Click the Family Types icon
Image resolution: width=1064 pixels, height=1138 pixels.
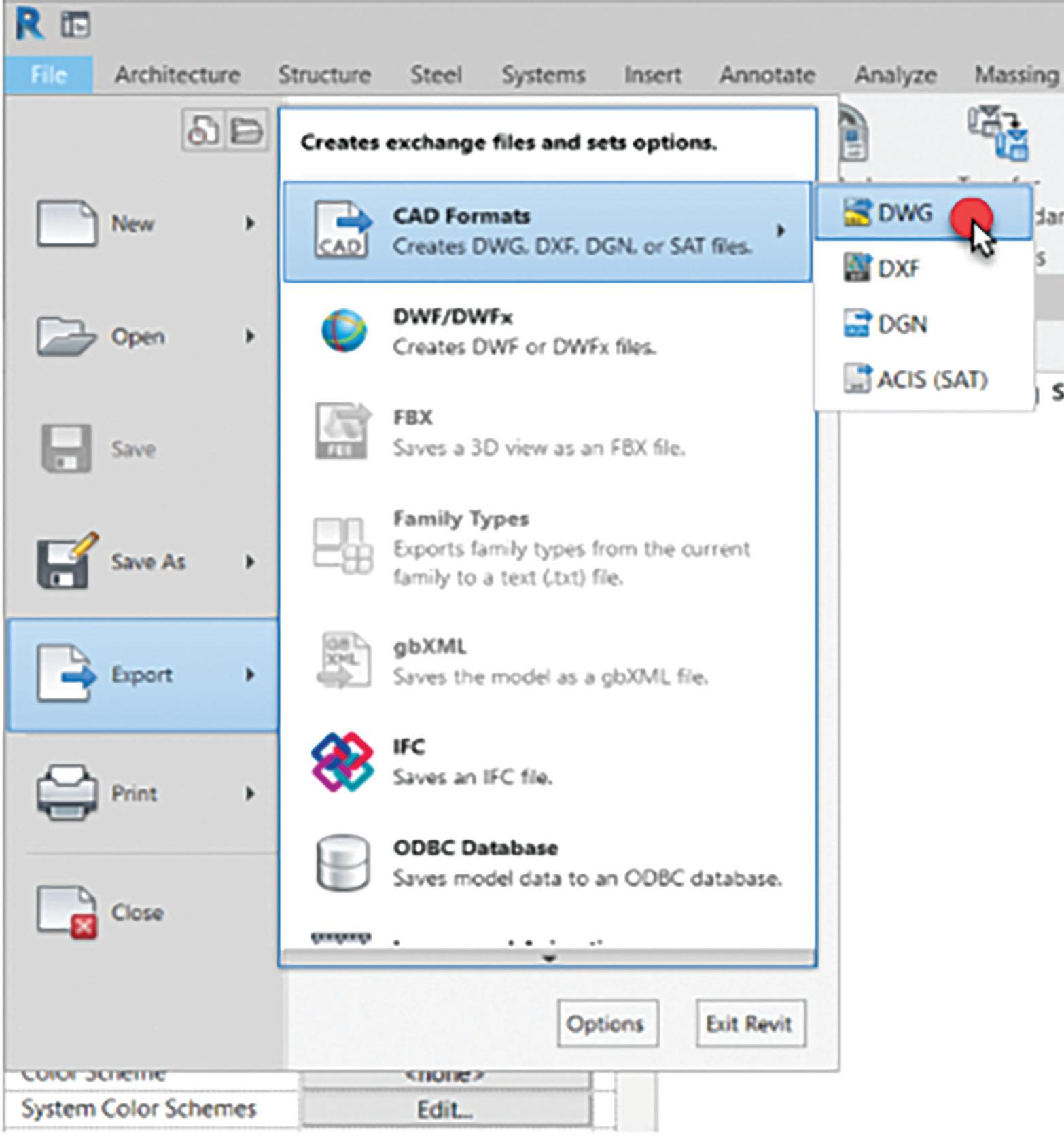(x=343, y=545)
